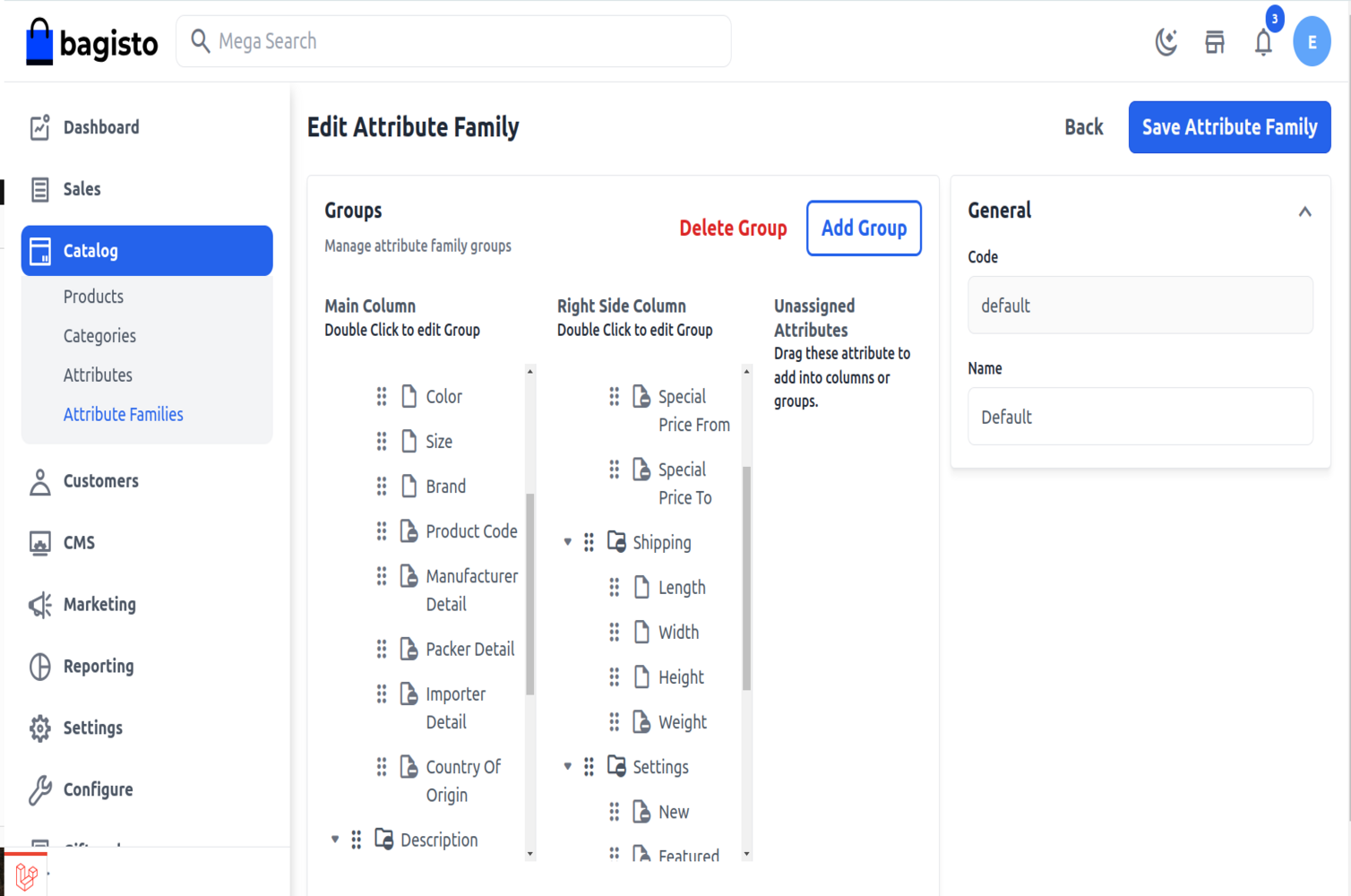1351x896 pixels.
Task: Collapse the General panel chevron
Action: pyautogui.click(x=1304, y=211)
